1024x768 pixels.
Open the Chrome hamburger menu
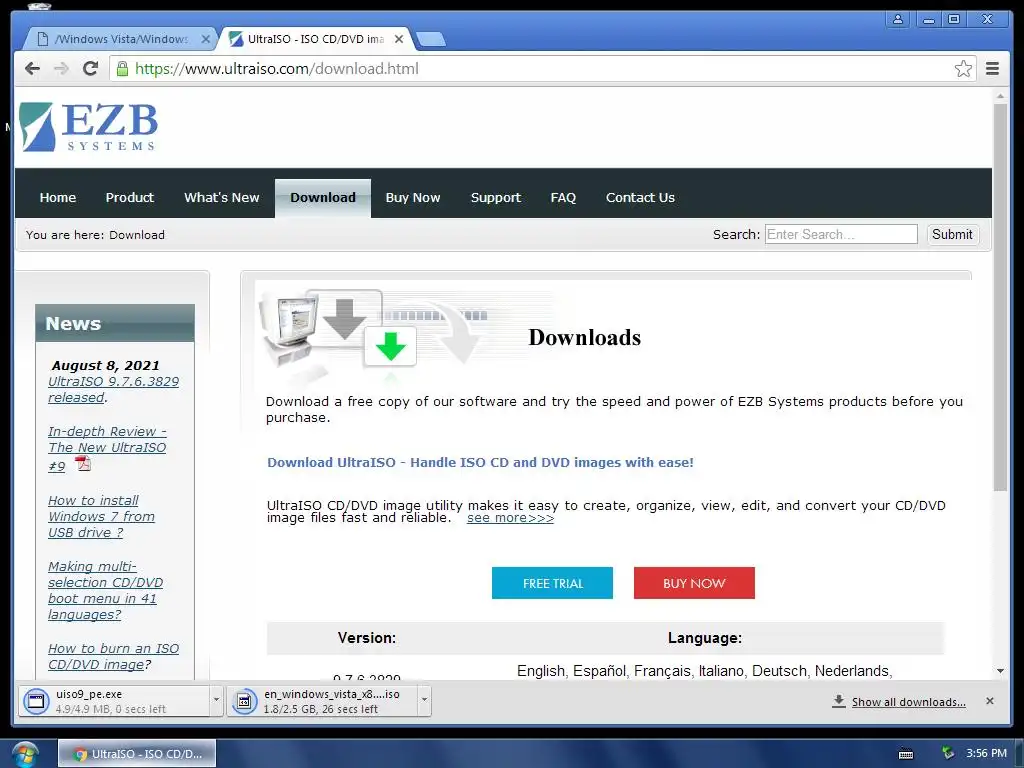(x=992, y=69)
